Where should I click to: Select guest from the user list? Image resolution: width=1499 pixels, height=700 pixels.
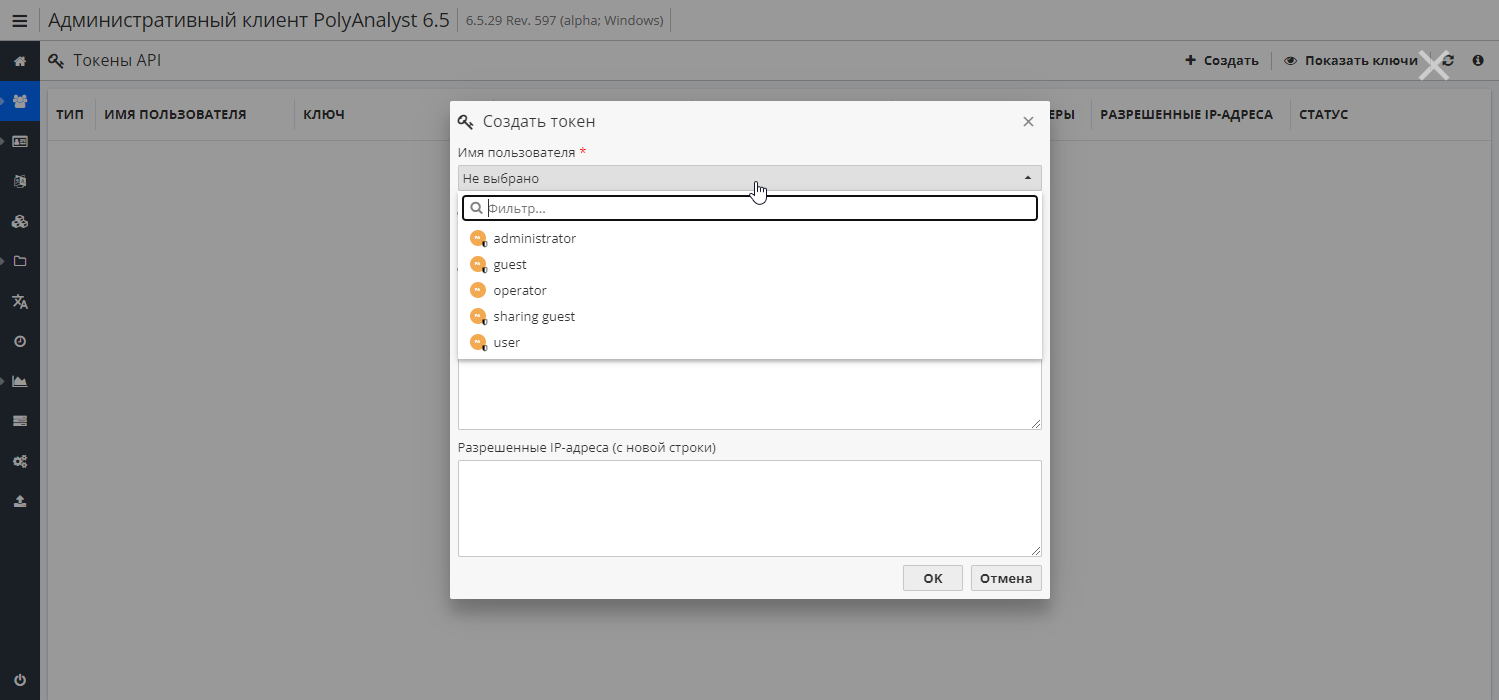click(750, 265)
